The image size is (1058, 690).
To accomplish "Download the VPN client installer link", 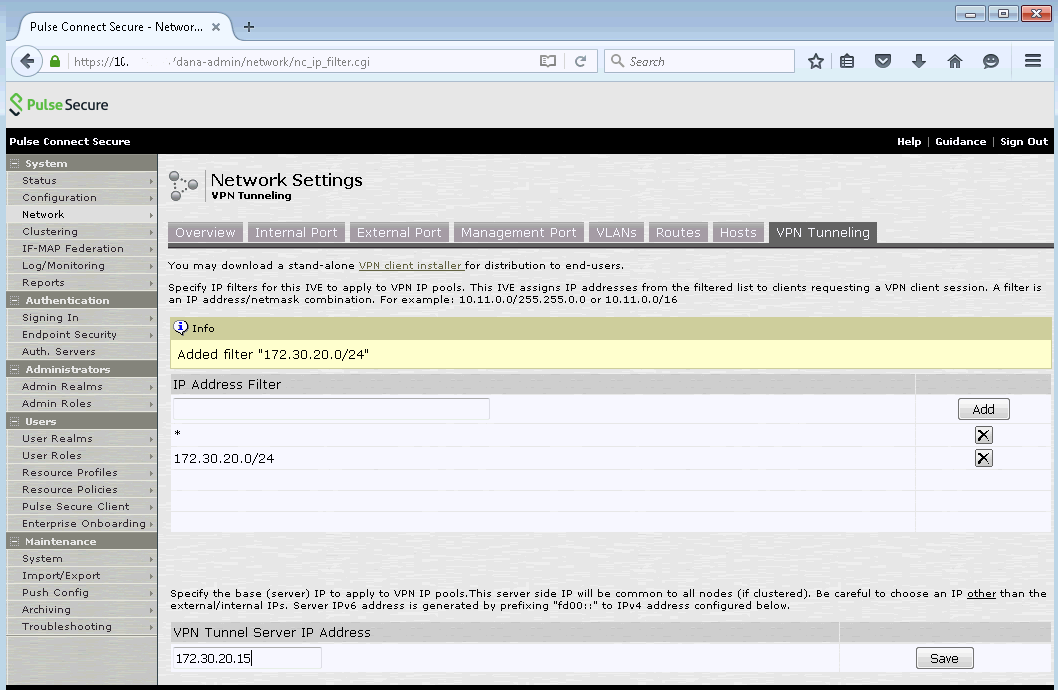I will 410,265.
